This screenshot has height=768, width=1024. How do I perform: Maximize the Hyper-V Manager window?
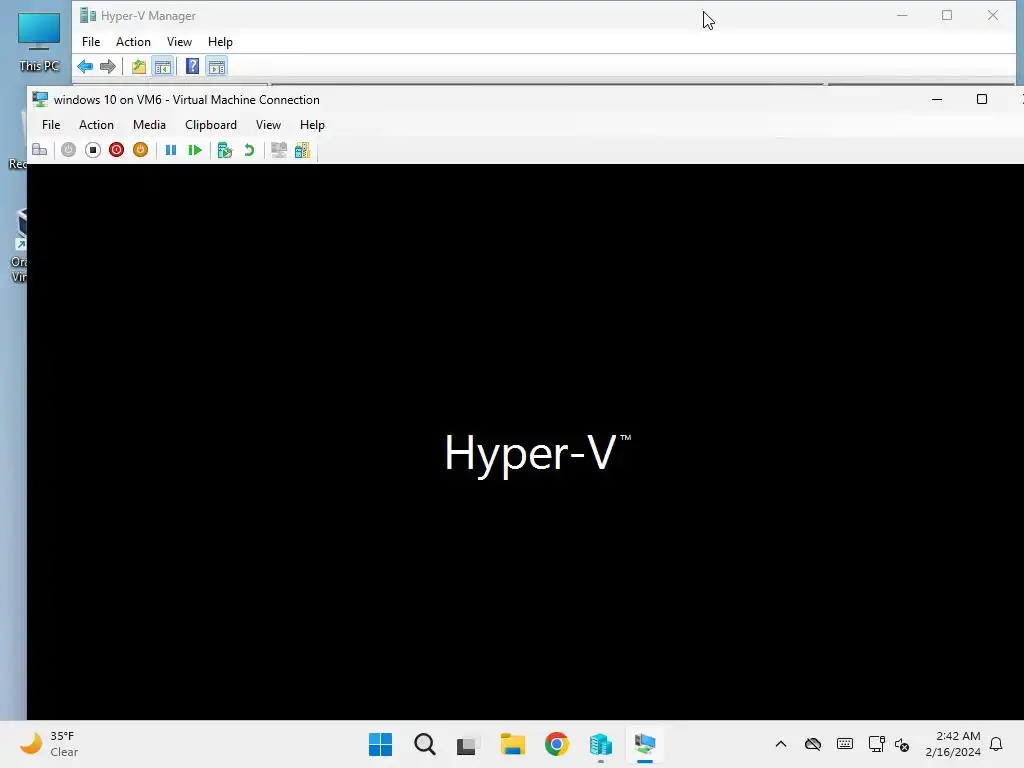(x=947, y=16)
